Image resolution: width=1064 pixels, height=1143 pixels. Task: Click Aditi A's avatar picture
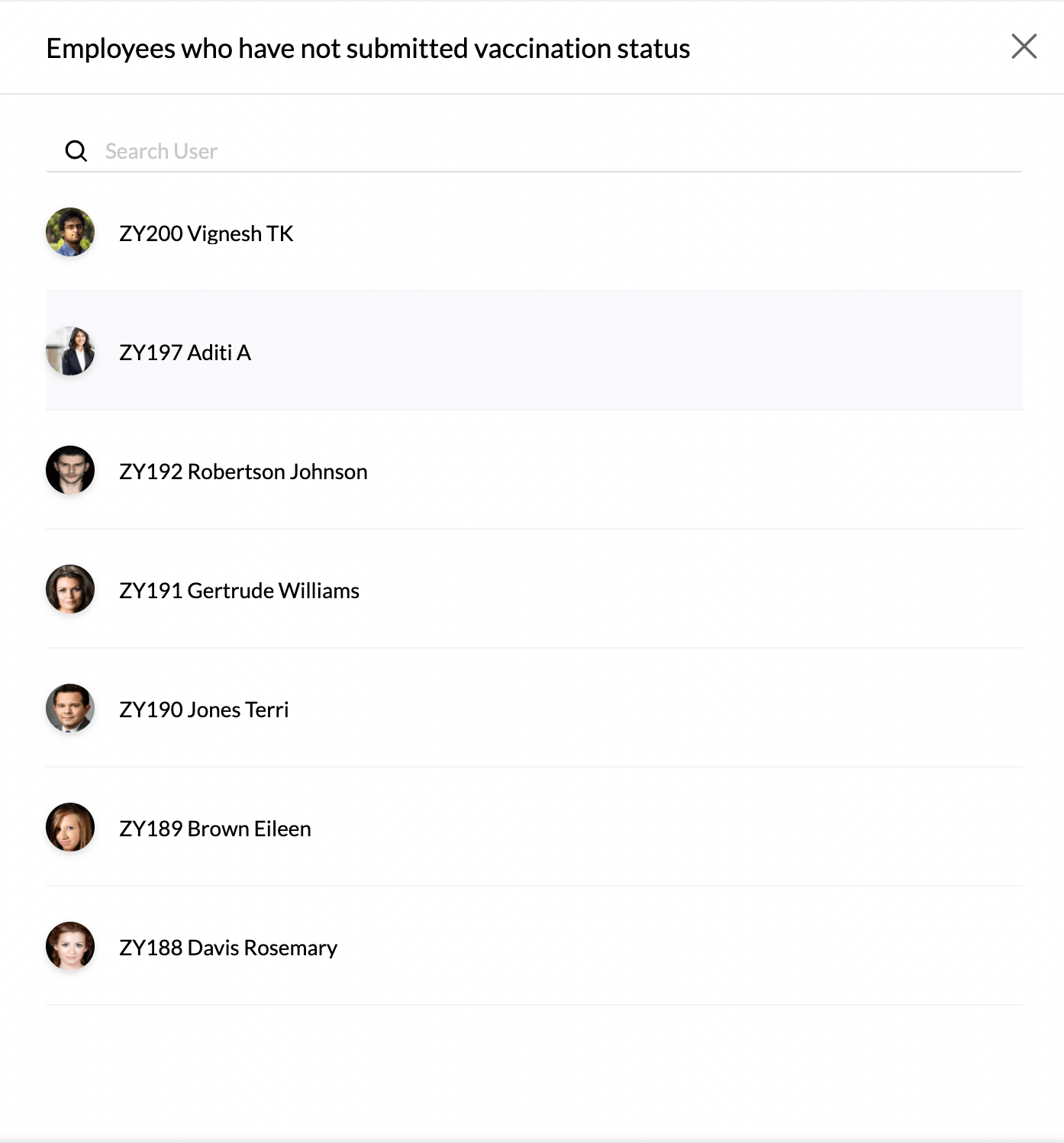70,351
